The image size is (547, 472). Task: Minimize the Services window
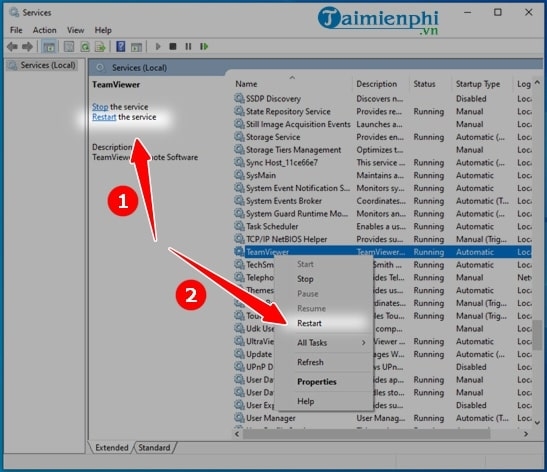click(x=467, y=12)
